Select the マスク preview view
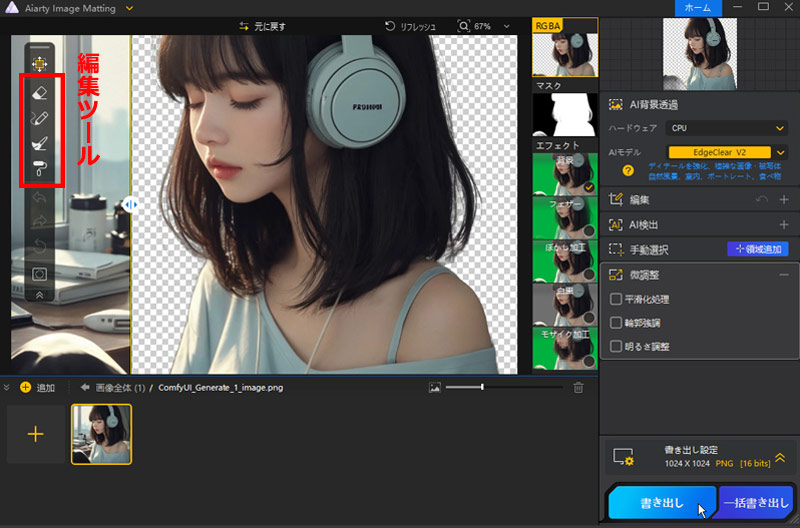The width and height of the screenshot is (800, 528). click(x=563, y=115)
